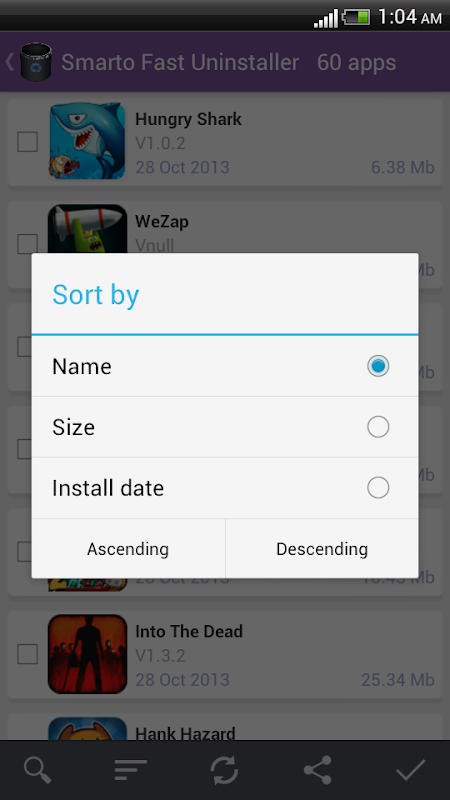Tap the checkmark select-all icon

[x=411, y=770]
